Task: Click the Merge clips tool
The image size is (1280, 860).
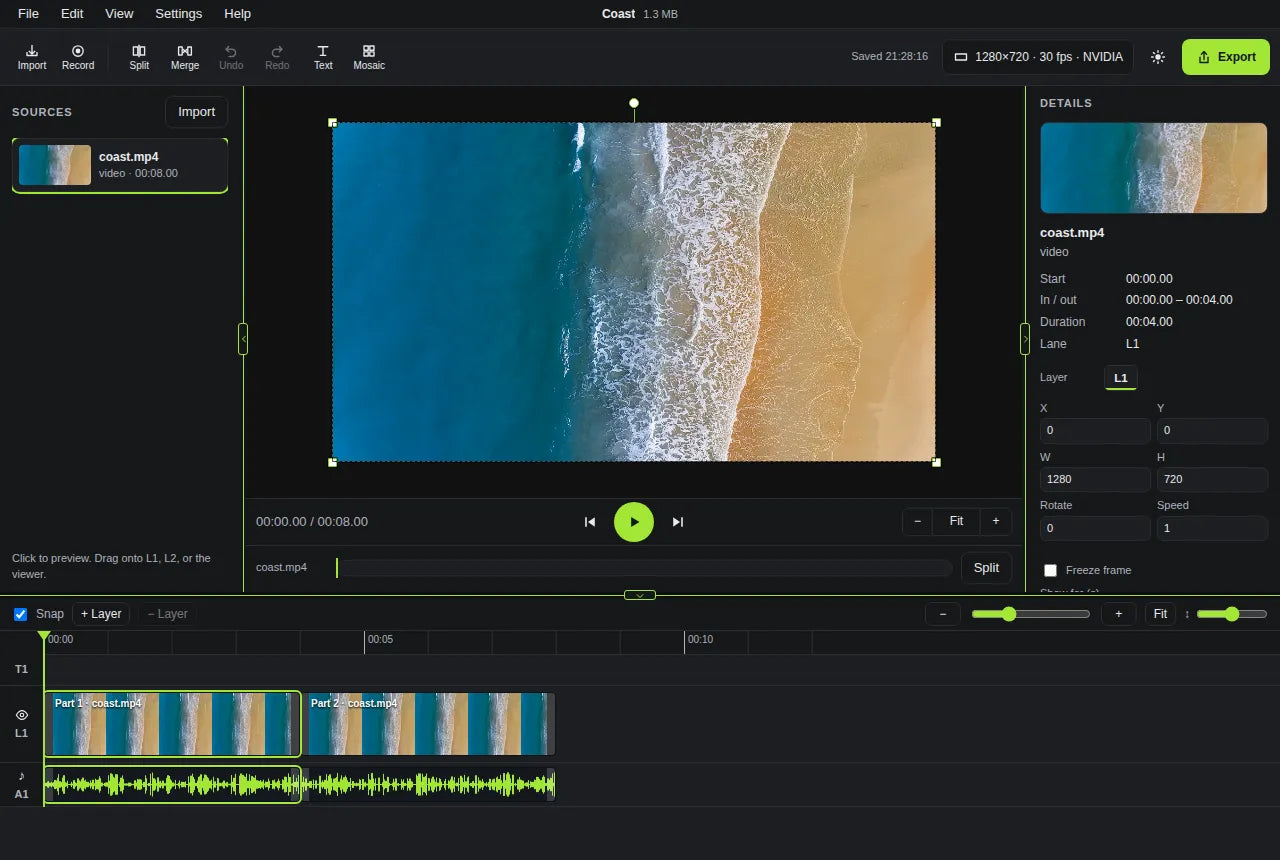Action: click(185, 57)
